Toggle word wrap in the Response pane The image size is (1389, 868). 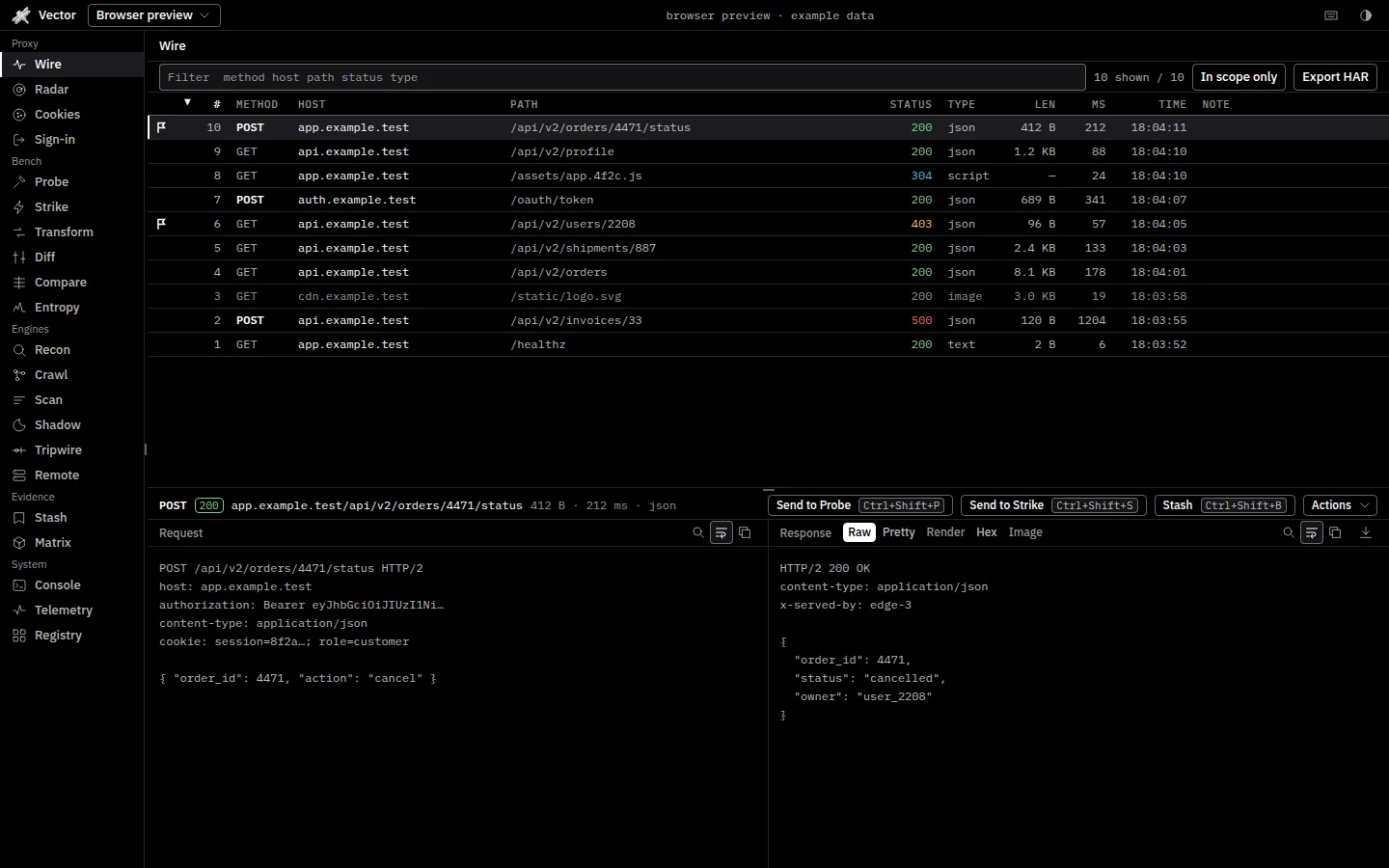click(x=1312, y=532)
